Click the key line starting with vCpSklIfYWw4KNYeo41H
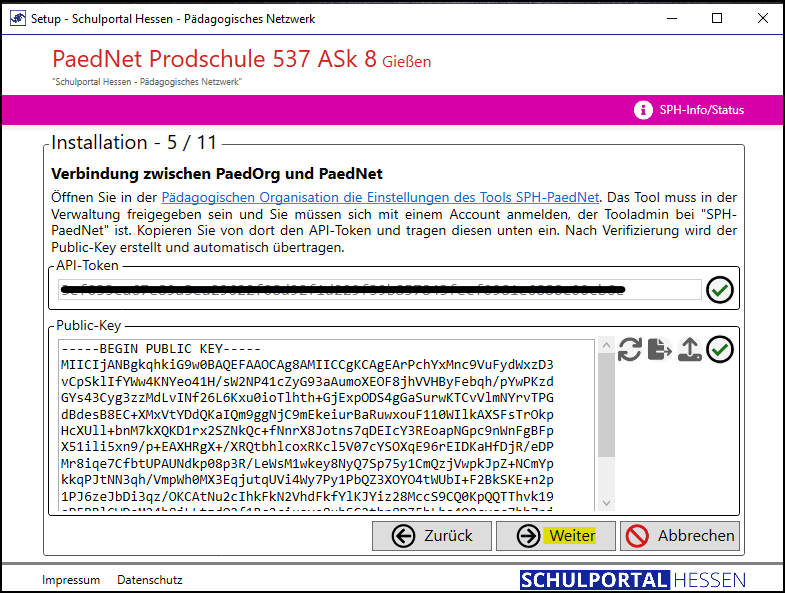Screen dimensions: 785x593 307,382
